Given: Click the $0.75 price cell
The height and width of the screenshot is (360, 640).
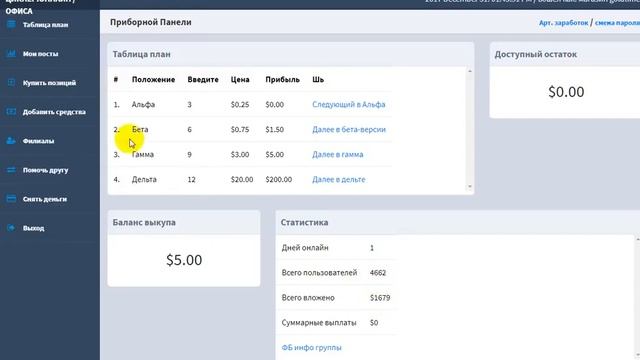Looking at the screenshot, I should click(x=240, y=129).
